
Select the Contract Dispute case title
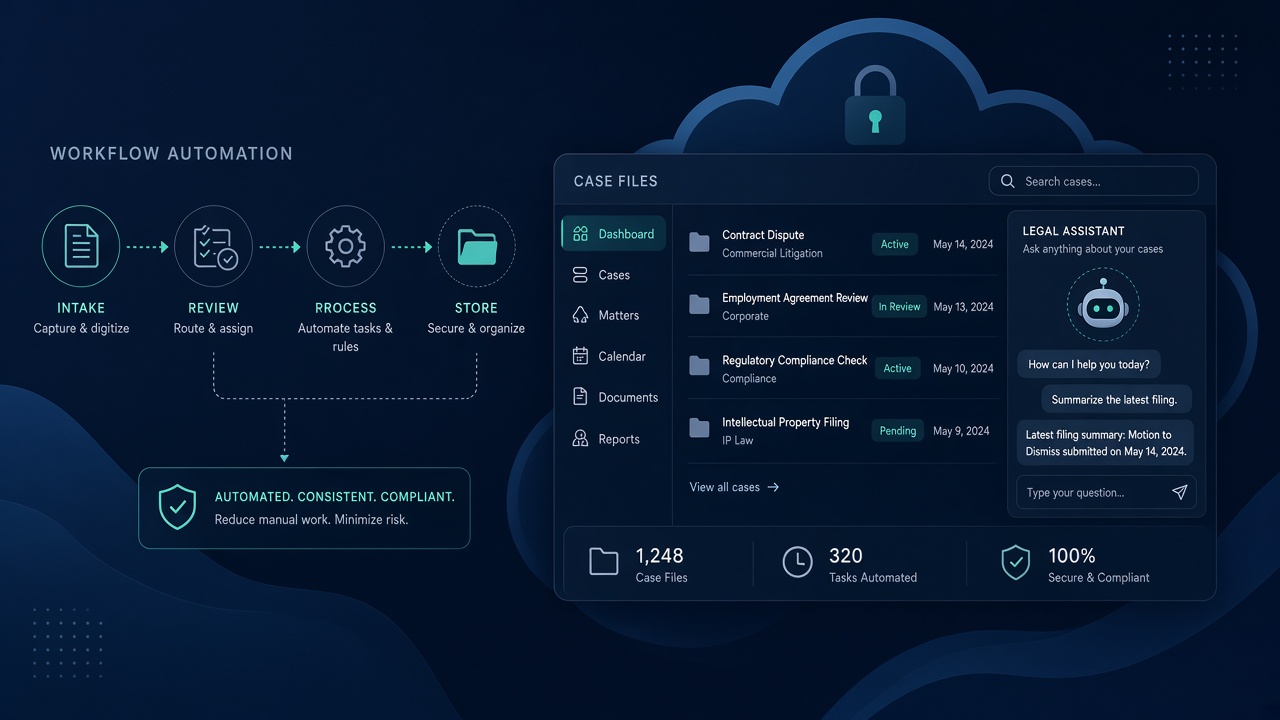click(x=763, y=235)
